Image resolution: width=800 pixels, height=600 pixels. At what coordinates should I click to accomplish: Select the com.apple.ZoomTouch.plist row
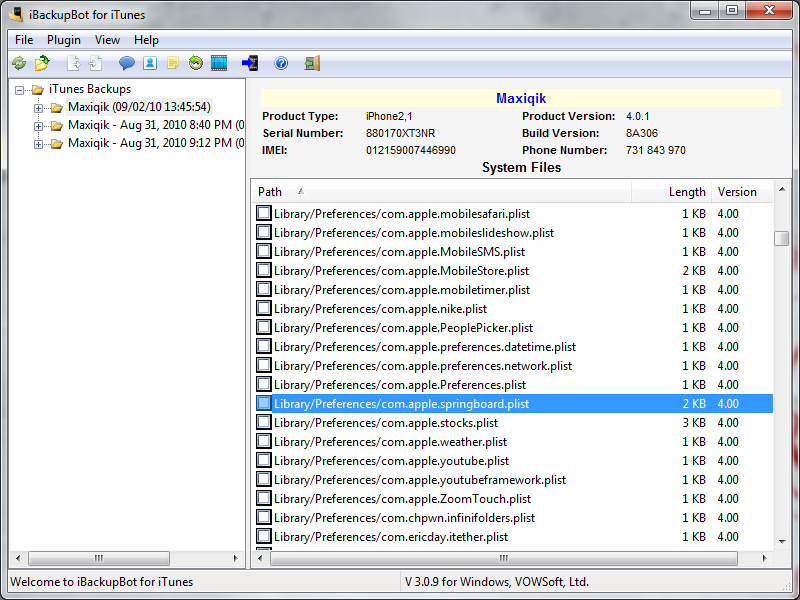513,498
